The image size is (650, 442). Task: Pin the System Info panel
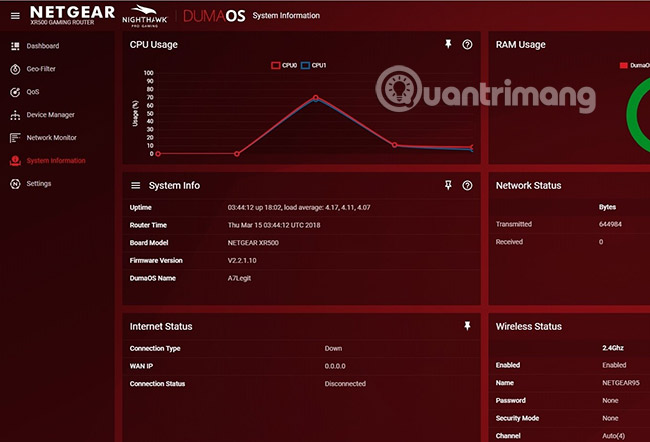[448, 185]
